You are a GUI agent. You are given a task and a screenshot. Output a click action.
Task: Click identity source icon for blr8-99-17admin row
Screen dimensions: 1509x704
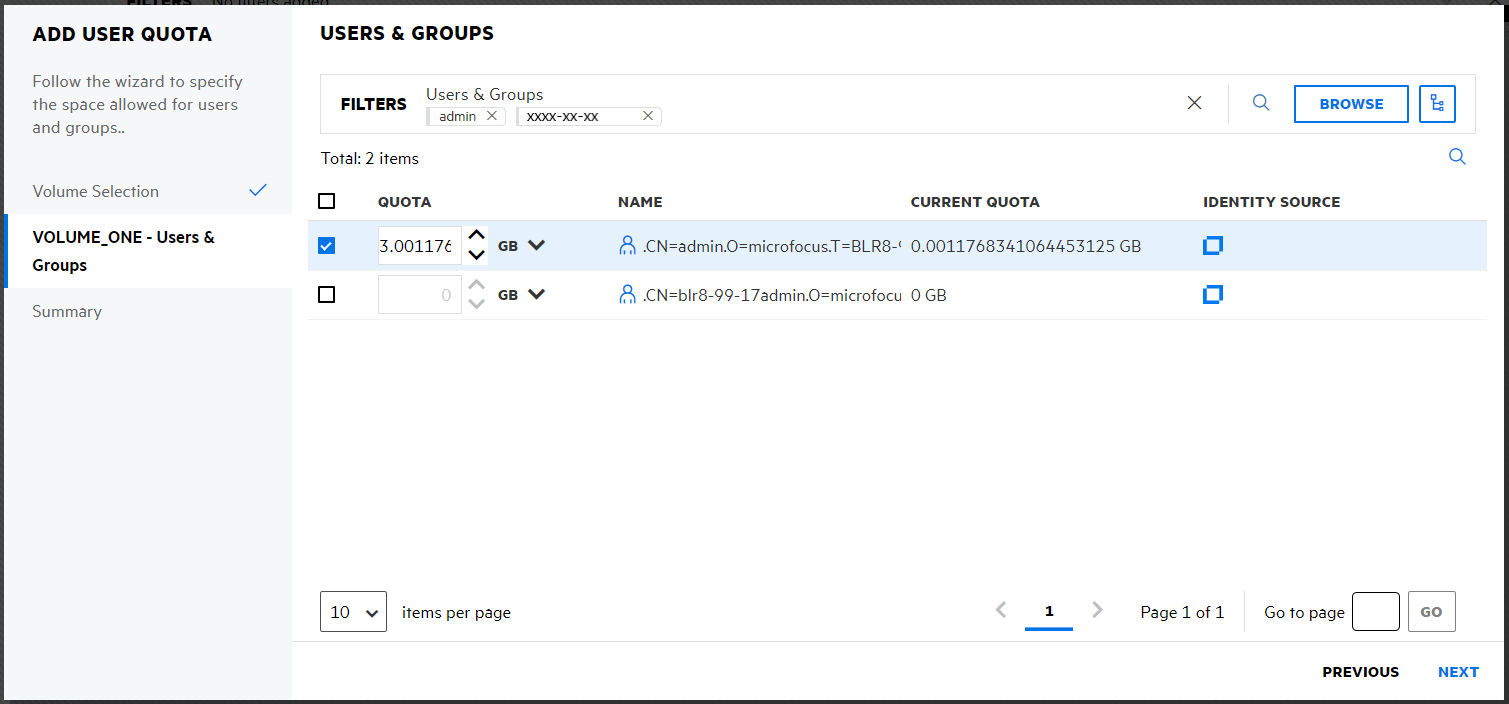(x=1212, y=294)
